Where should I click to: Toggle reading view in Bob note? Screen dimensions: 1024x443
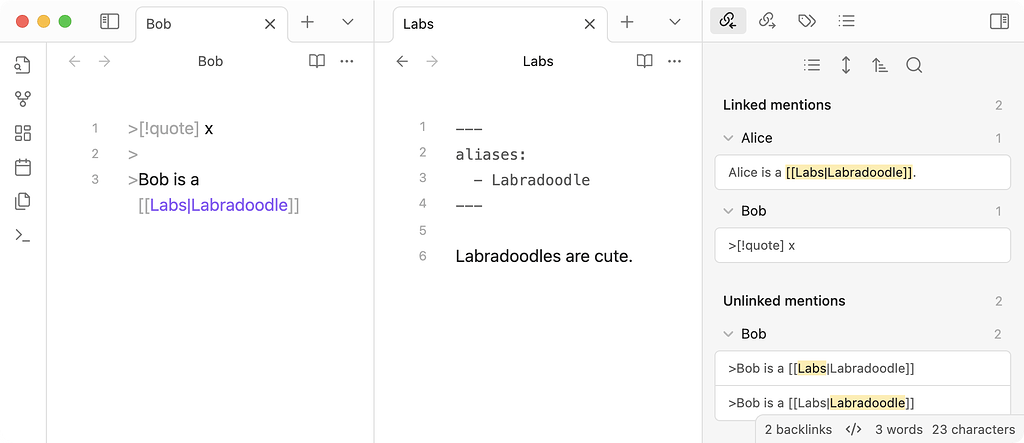316,61
